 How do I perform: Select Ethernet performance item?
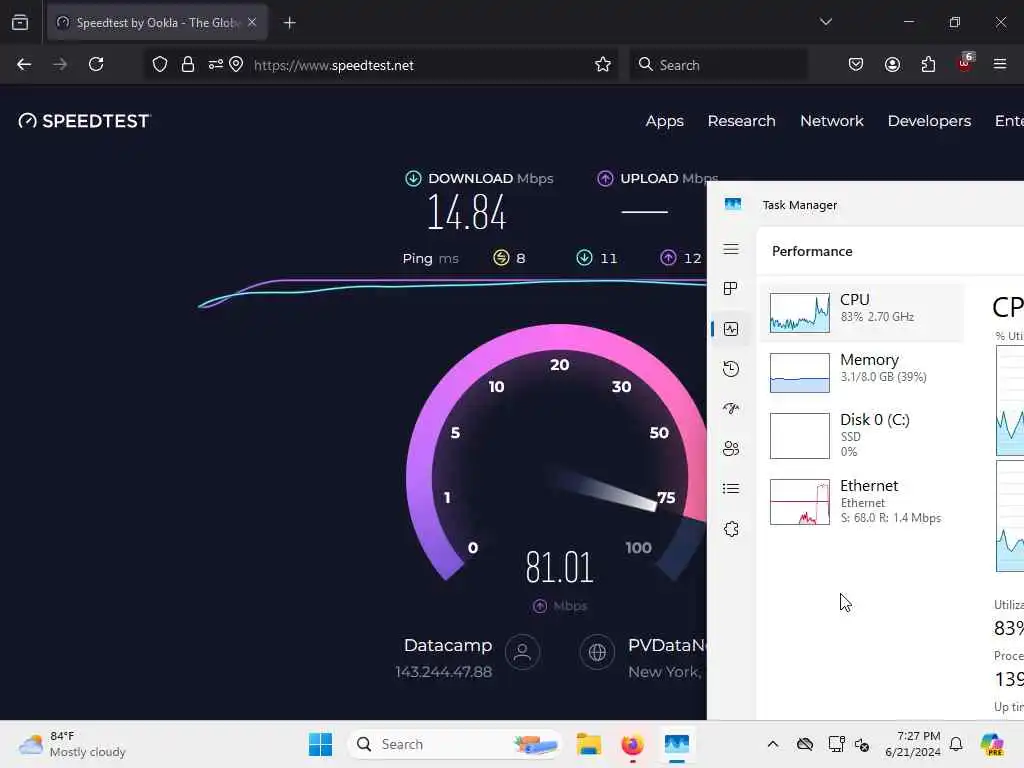862,502
